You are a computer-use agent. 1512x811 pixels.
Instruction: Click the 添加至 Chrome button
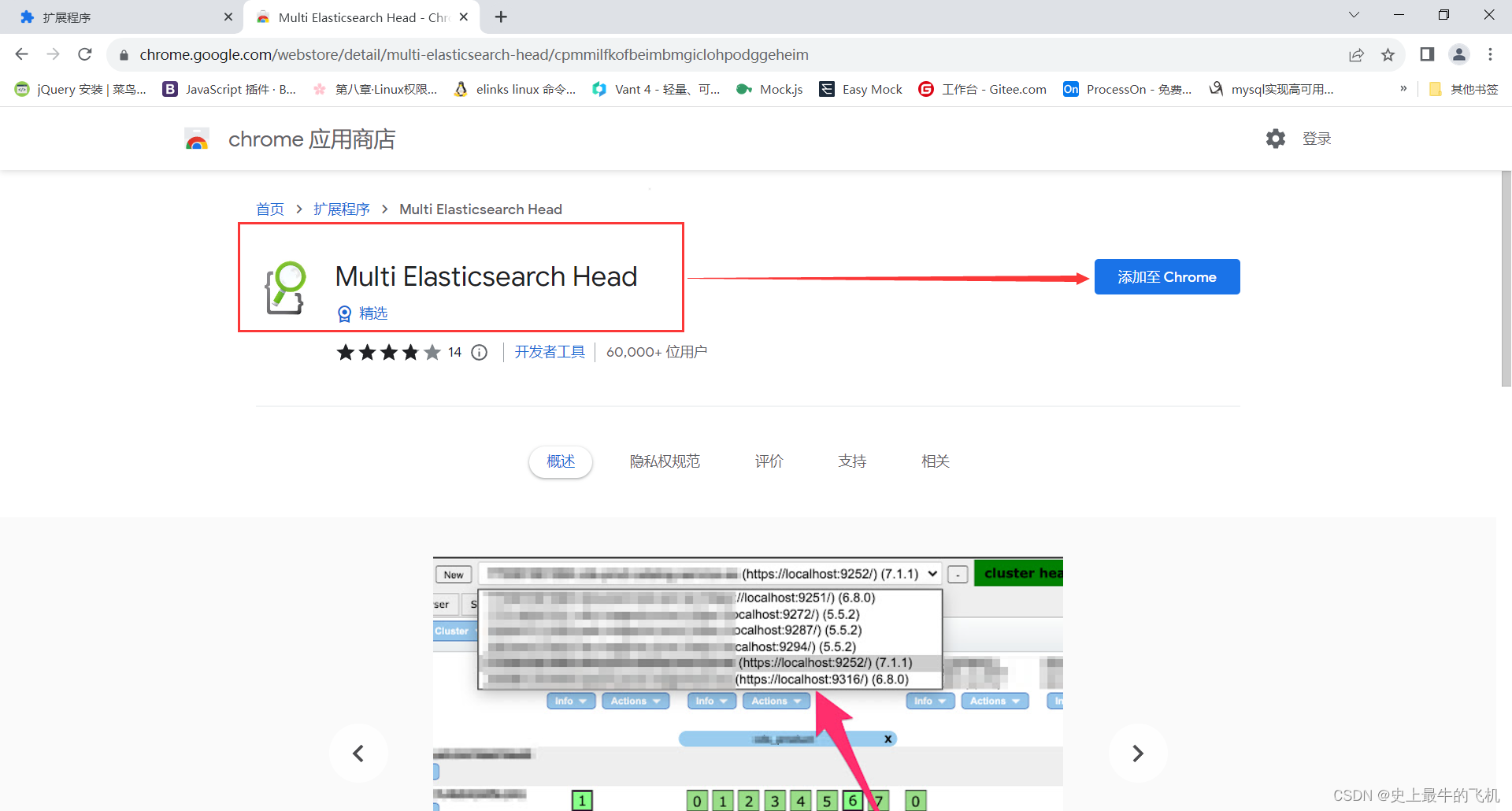click(x=1166, y=276)
